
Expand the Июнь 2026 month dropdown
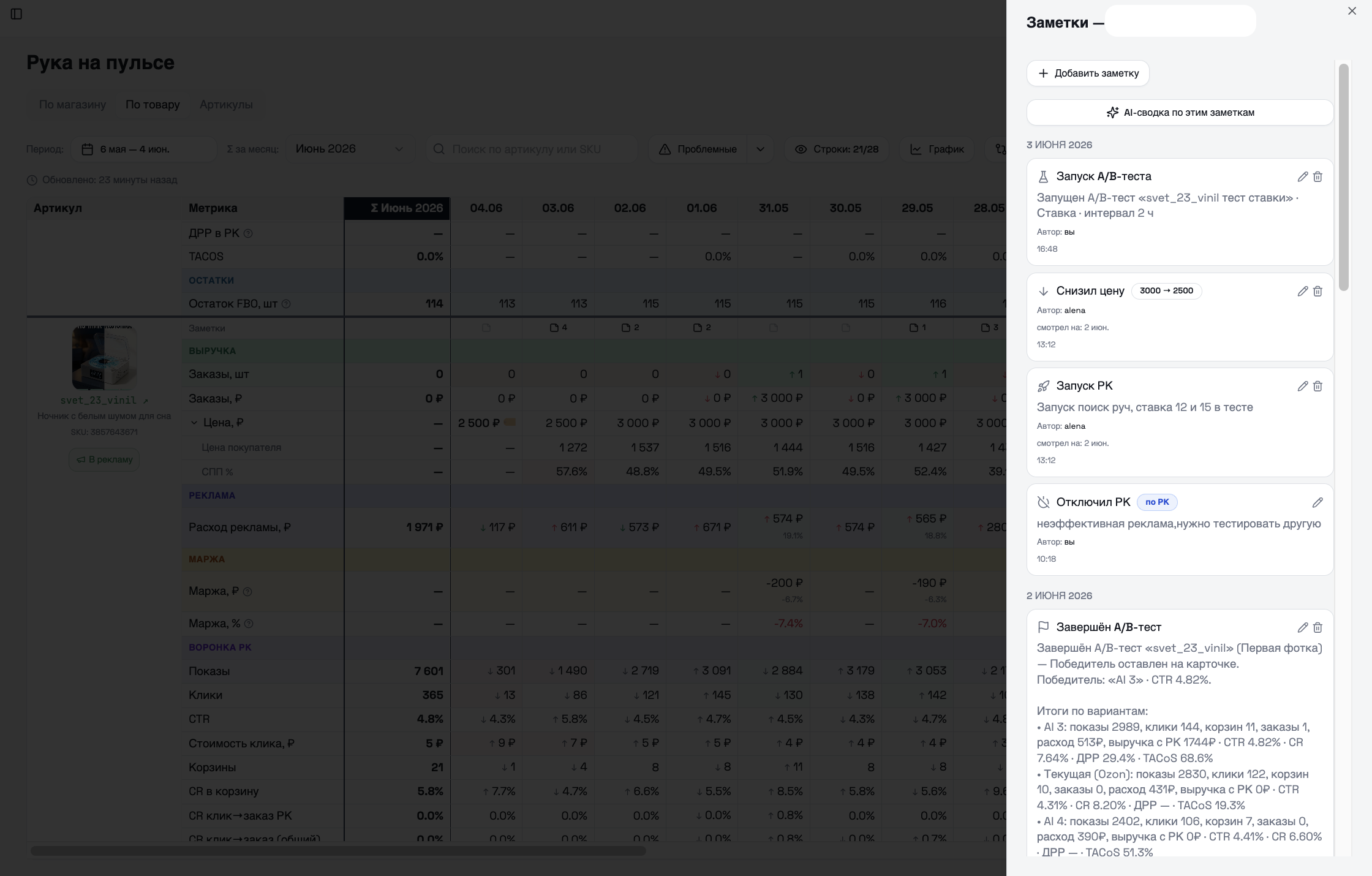(x=349, y=149)
